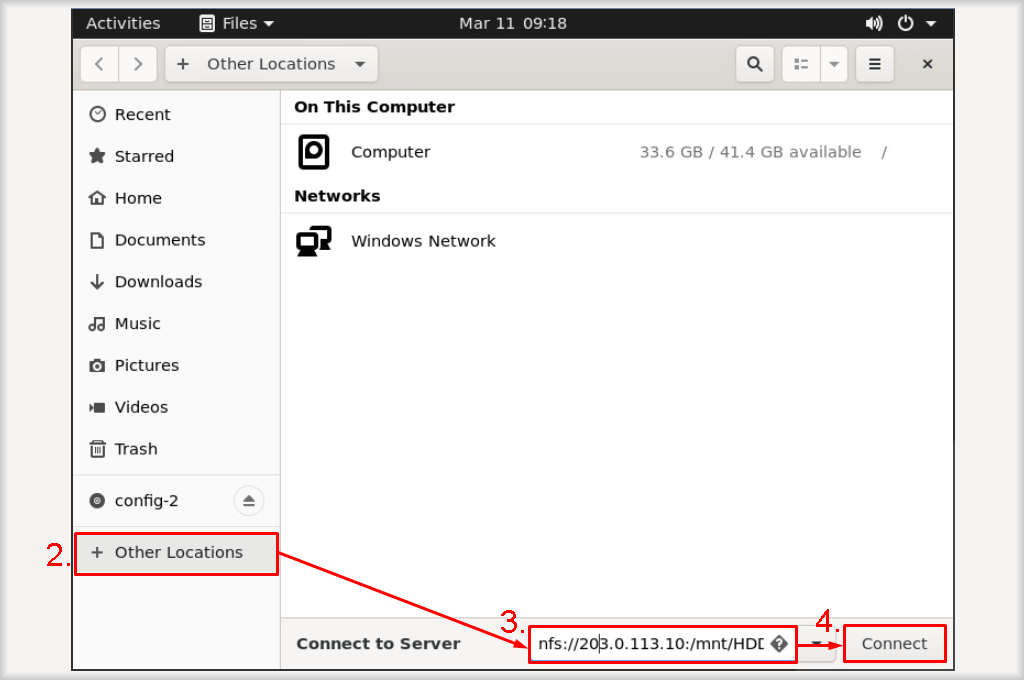Close the Files window
The height and width of the screenshot is (680, 1024).
point(927,64)
